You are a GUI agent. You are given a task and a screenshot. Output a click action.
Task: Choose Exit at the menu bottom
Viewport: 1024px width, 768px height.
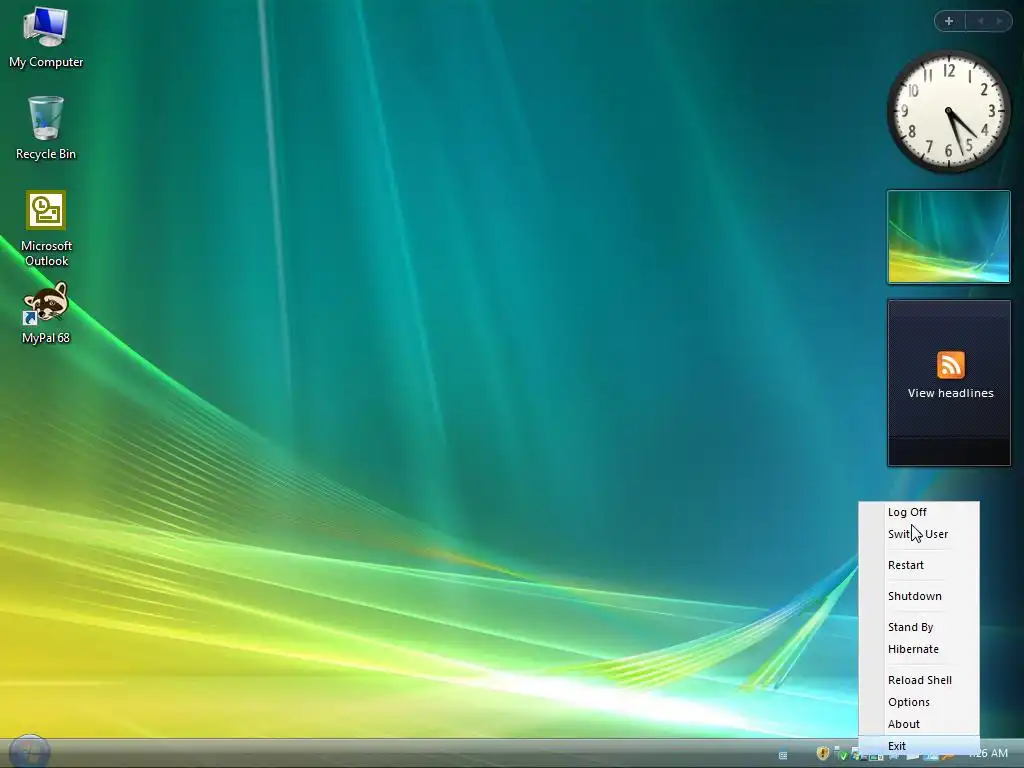coord(919,746)
